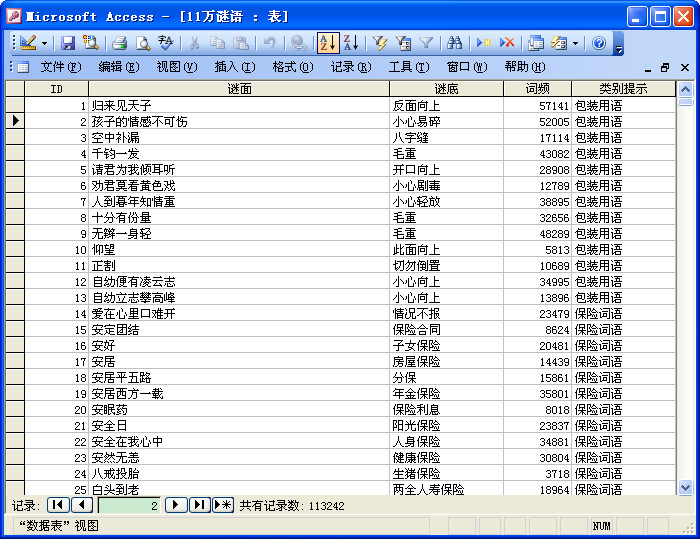Open the 帮助(H) menu
The height and width of the screenshot is (539, 700).
[525, 67]
